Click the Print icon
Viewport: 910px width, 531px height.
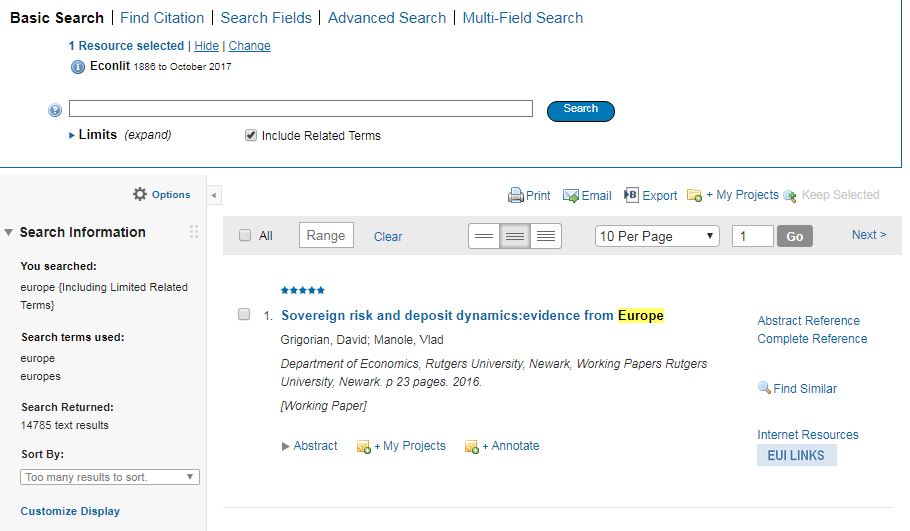click(515, 196)
